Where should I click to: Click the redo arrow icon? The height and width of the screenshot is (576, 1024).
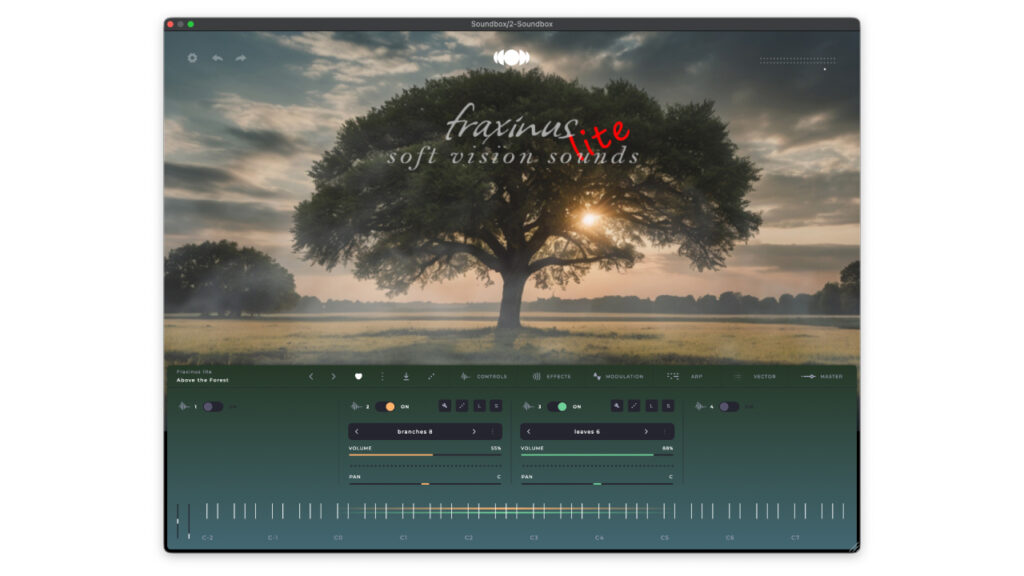click(240, 59)
